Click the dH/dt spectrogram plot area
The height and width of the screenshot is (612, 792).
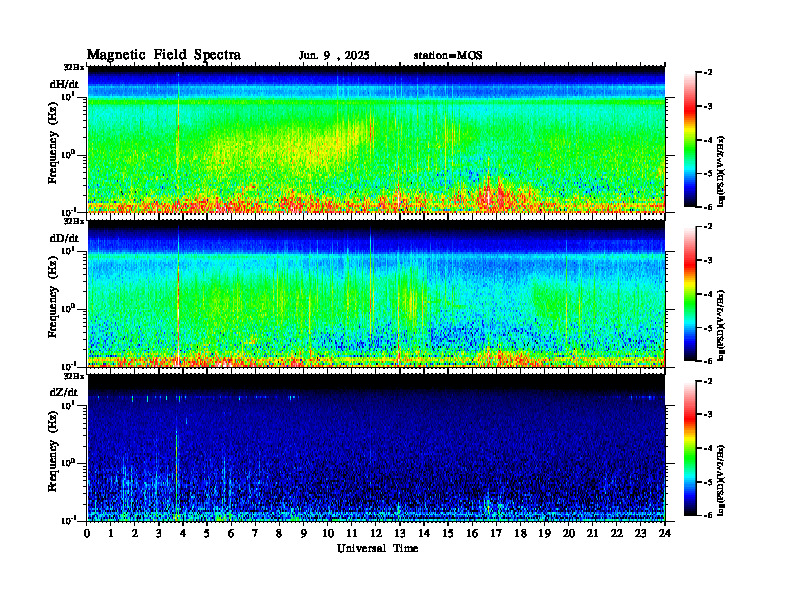coord(376,139)
